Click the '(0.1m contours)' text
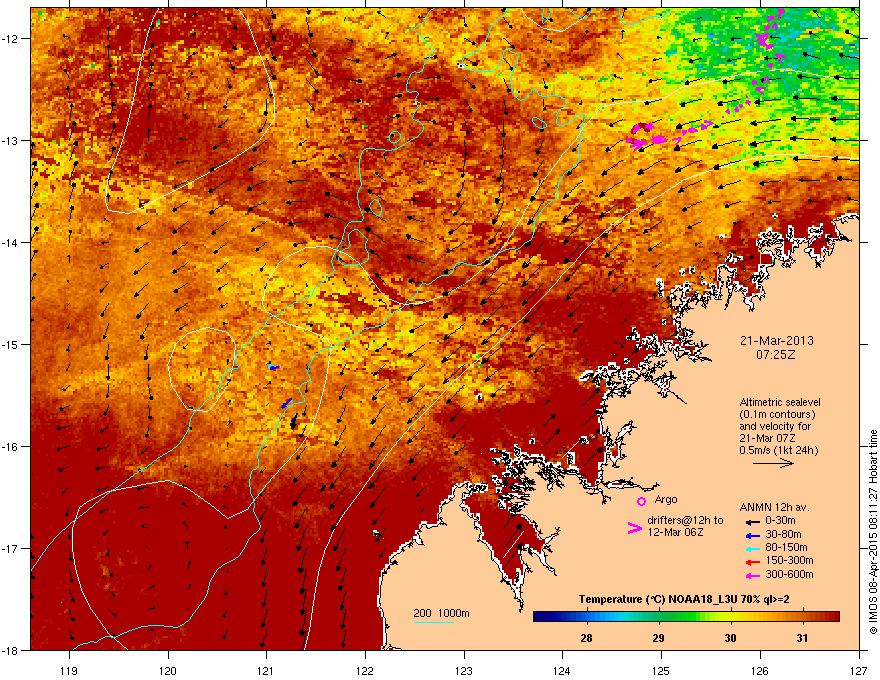The height and width of the screenshot is (680, 880). 777,415
